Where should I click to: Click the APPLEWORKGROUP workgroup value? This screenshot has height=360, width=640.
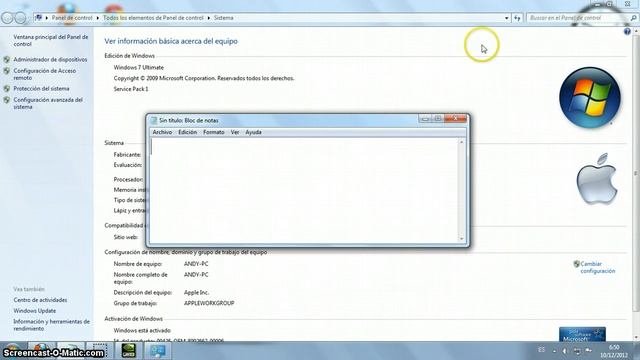click(x=209, y=304)
